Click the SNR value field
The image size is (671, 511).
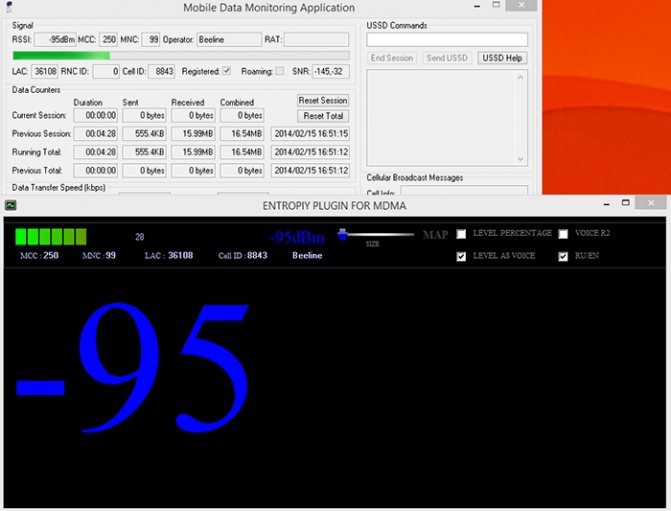coord(331,71)
